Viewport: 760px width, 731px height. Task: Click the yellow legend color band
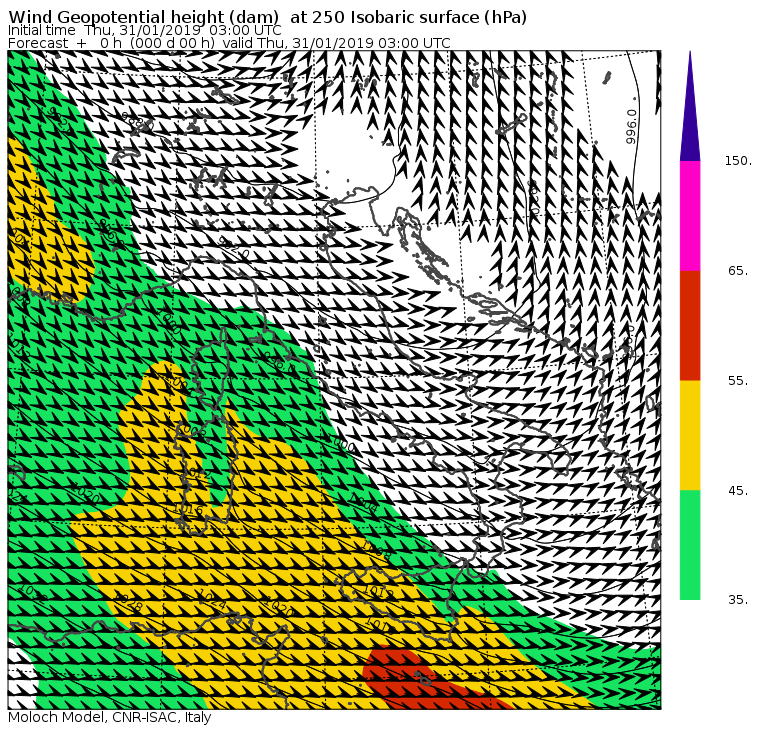coord(690,435)
